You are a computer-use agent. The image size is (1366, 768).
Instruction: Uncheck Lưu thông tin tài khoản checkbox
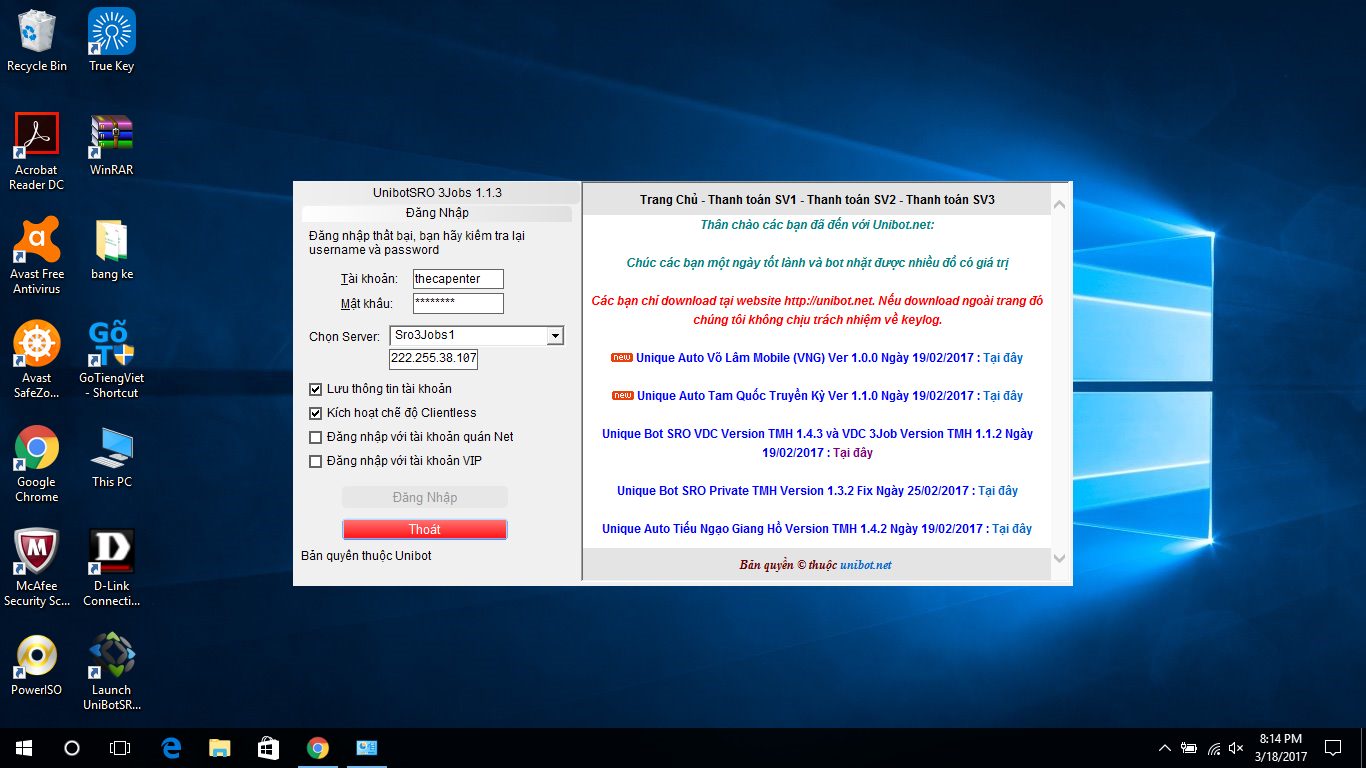pyautogui.click(x=316, y=389)
